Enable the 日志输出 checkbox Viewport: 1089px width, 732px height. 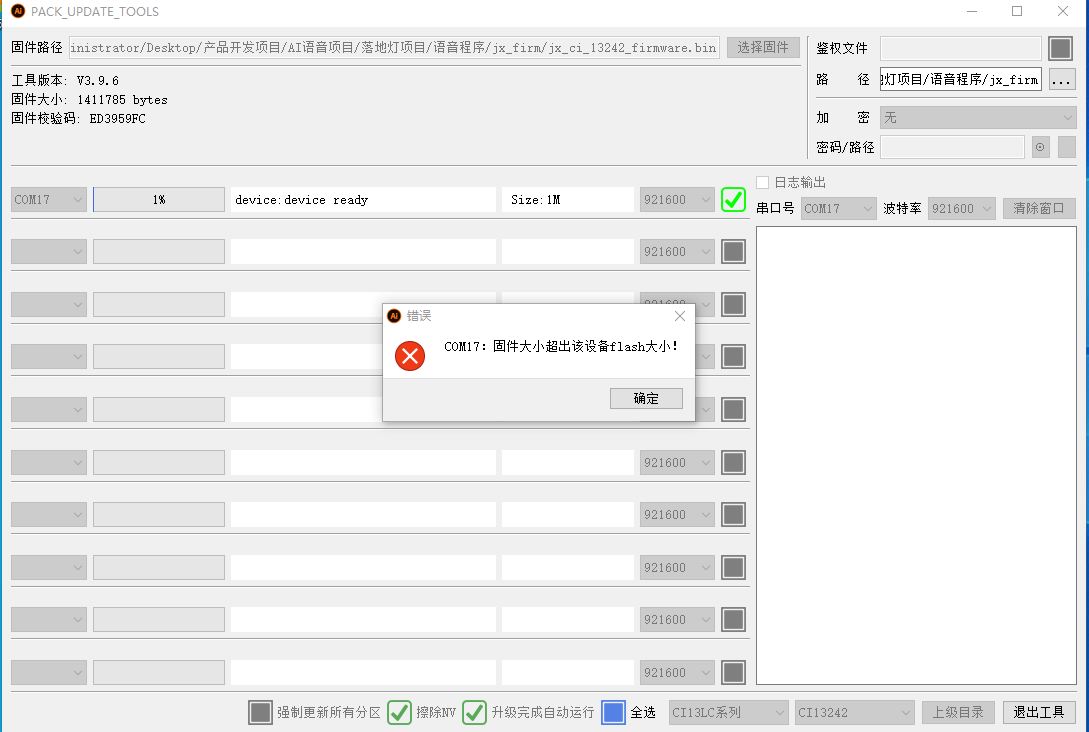click(764, 183)
